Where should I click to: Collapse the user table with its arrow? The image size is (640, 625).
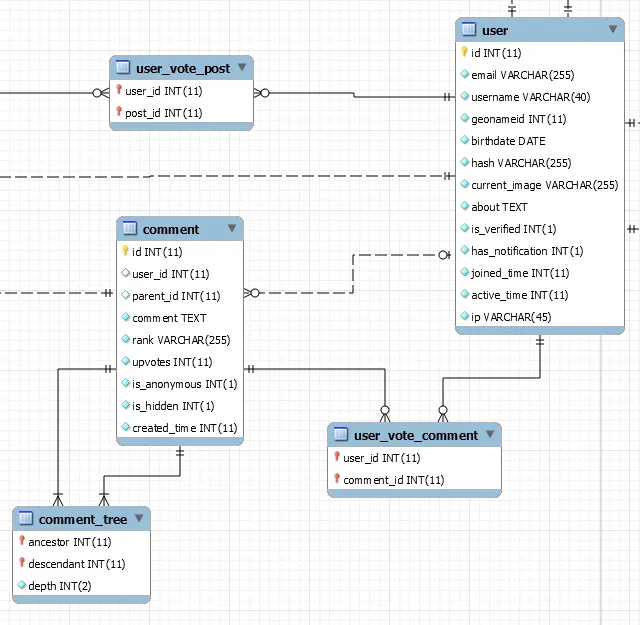coord(613,29)
